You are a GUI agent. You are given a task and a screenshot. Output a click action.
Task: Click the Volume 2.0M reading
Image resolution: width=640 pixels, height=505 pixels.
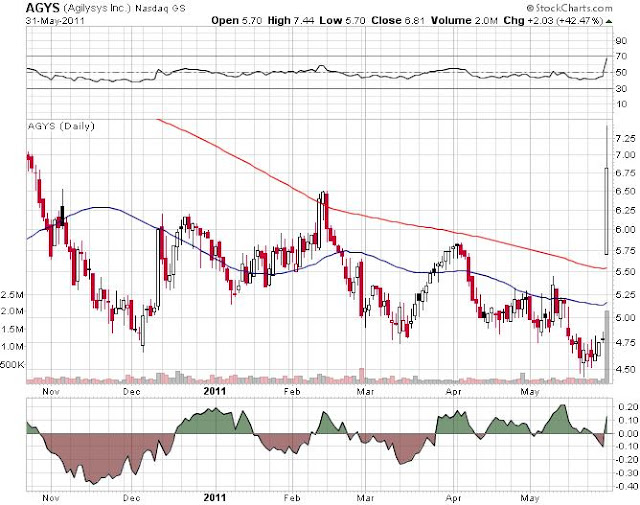pyautogui.click(x=464, y=20)
